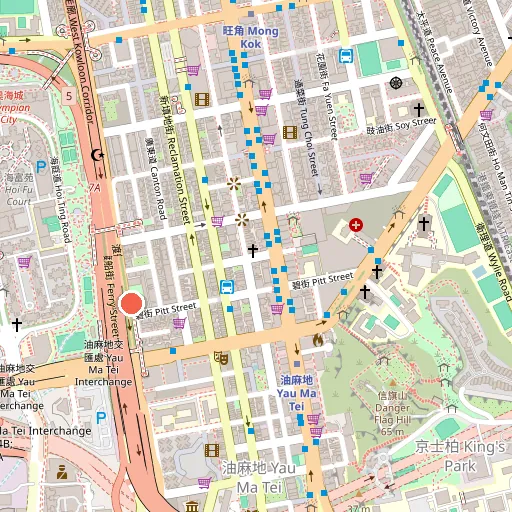Click the Hoi Fu Court parking P icon
Screen dimensions: 512x512
coord(41,167)
